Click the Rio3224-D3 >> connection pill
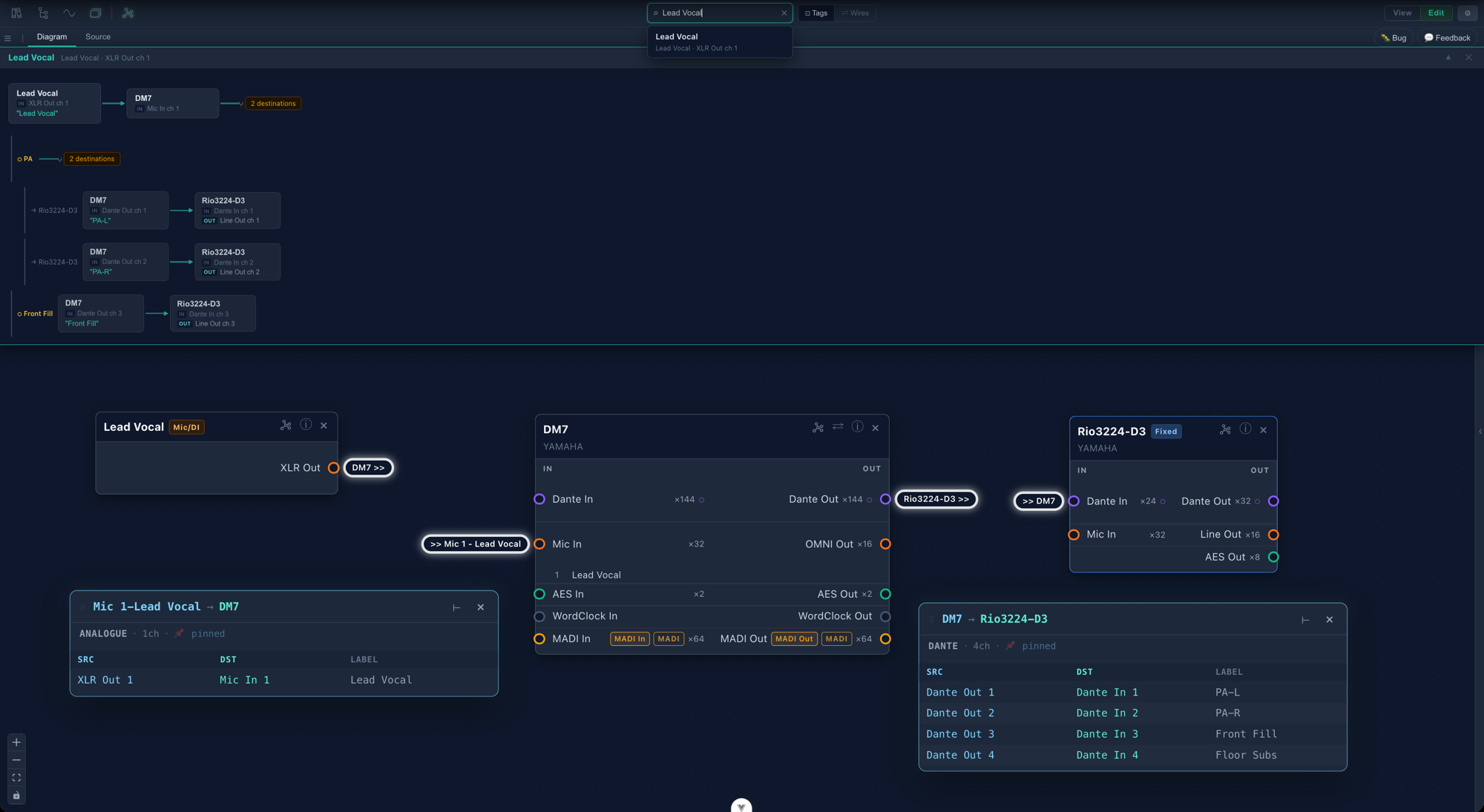The height and width of the screenshot is (812, 1484). [936, 499]
